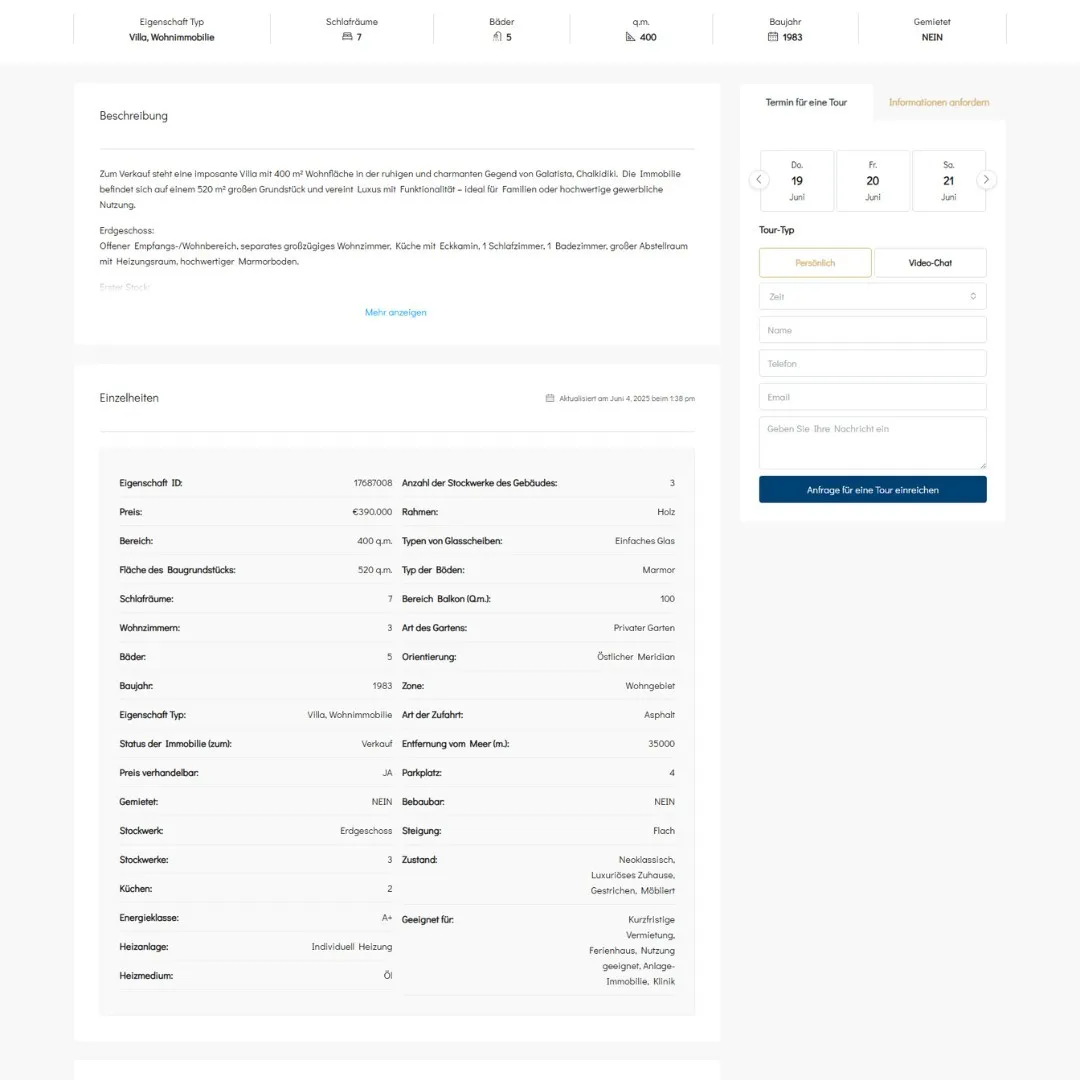This screenshot has height=1080, width=1080.
Task: Click the Beschreibung section heading
Action: tap(133, 116)
